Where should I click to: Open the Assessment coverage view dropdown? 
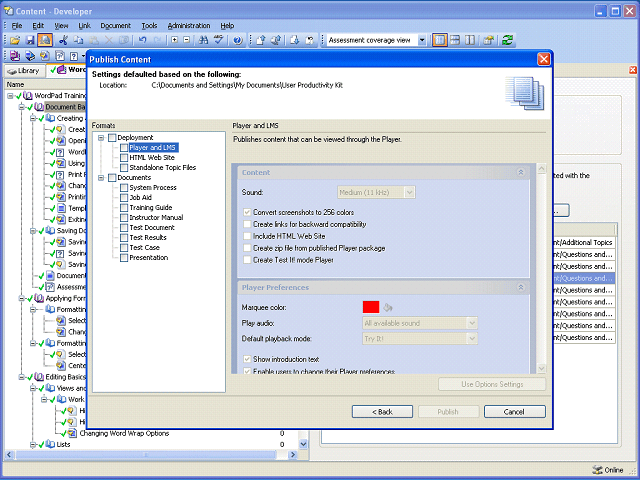(422, 40)
